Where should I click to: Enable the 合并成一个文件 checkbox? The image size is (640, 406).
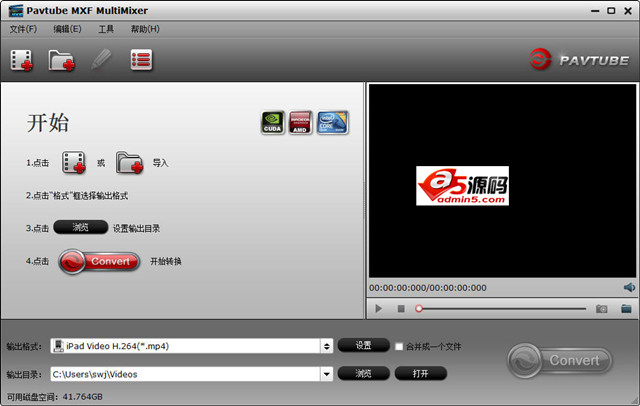[399, 346]
